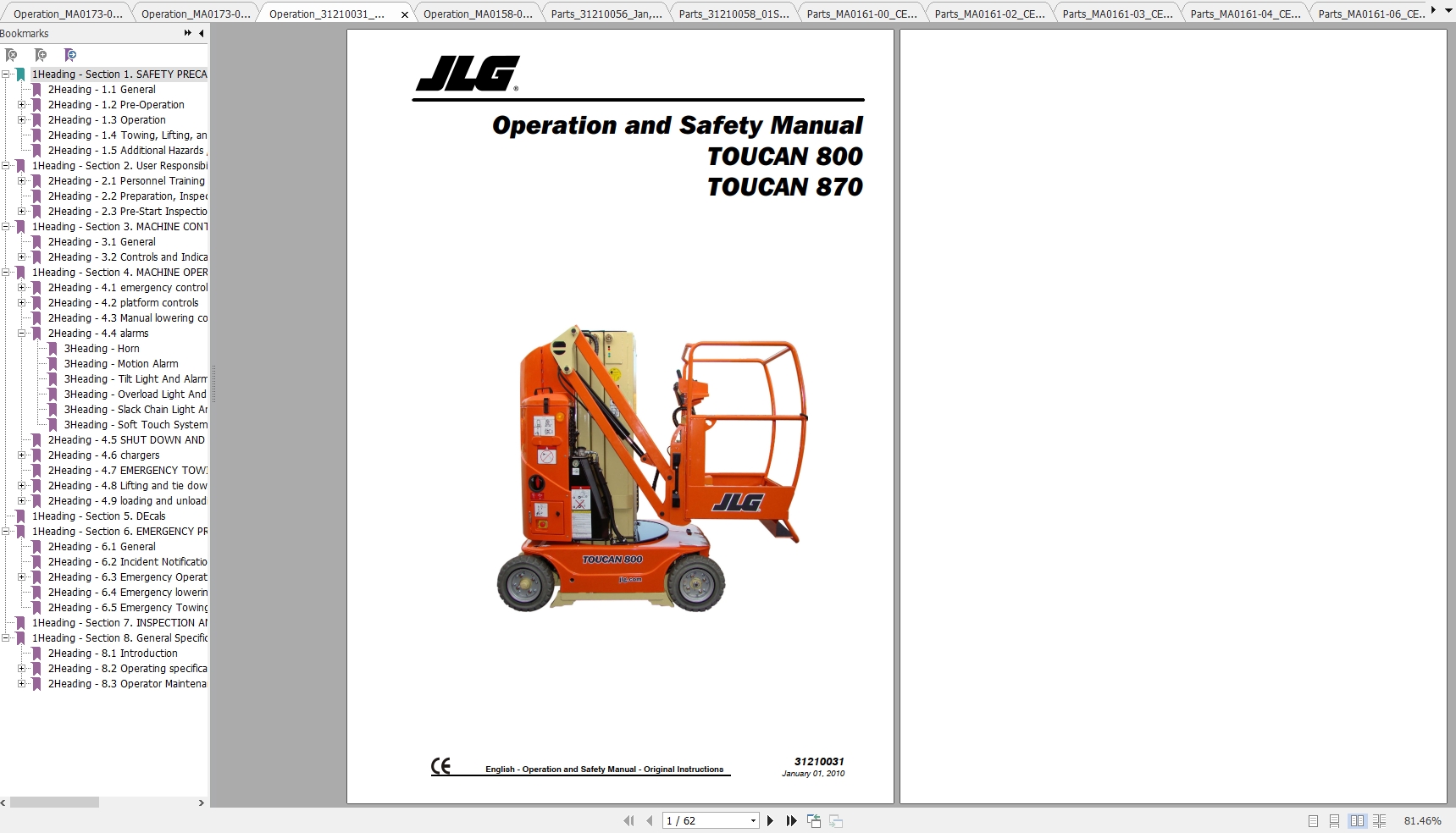The image size is (1456, 833).
Task: Switch to two-page facing view
Action: [1357, 820]
